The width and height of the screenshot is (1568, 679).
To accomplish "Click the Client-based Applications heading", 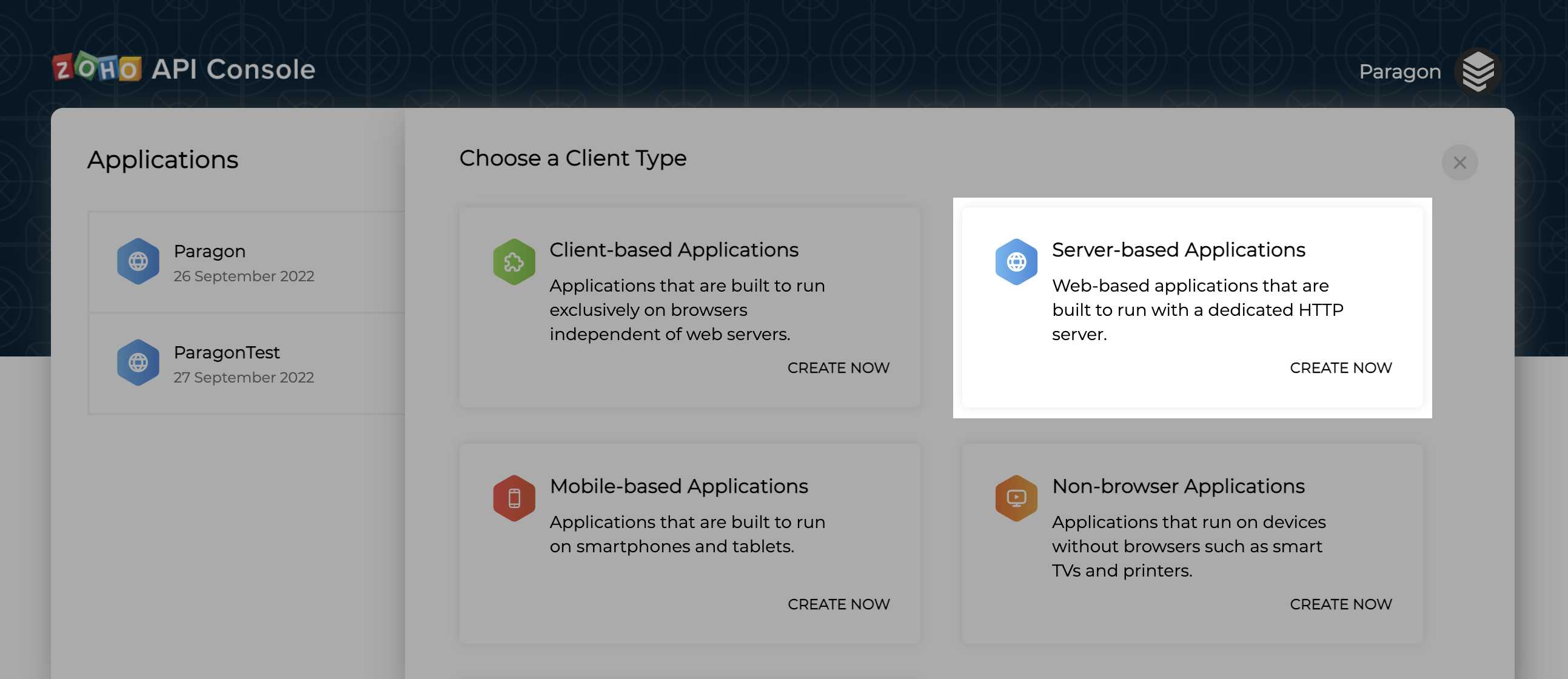I will coord(674,249).
